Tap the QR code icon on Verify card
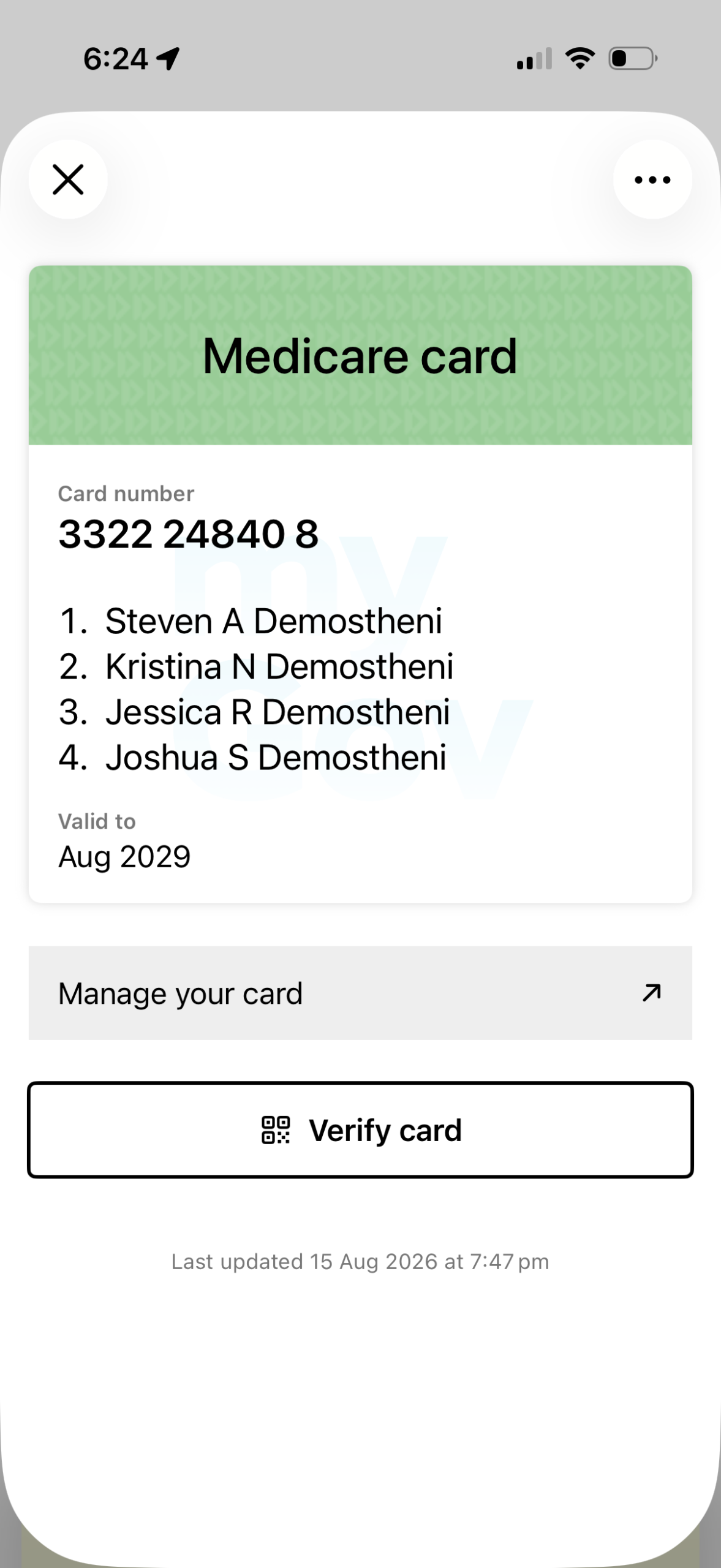Screen dimensions: 721x1568 [276, 1130]
